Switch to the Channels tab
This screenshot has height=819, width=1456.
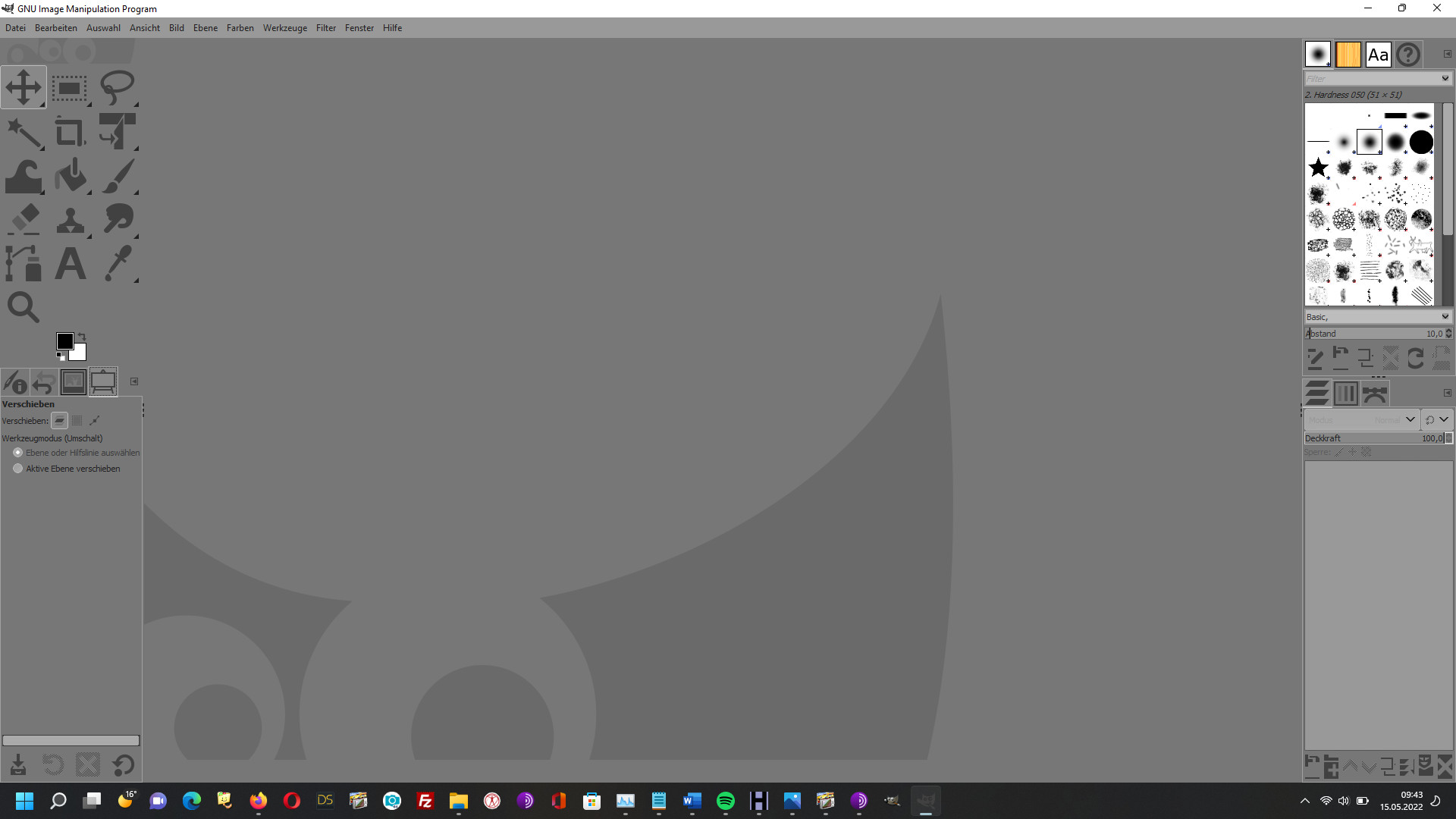(x=1346, y=394)
